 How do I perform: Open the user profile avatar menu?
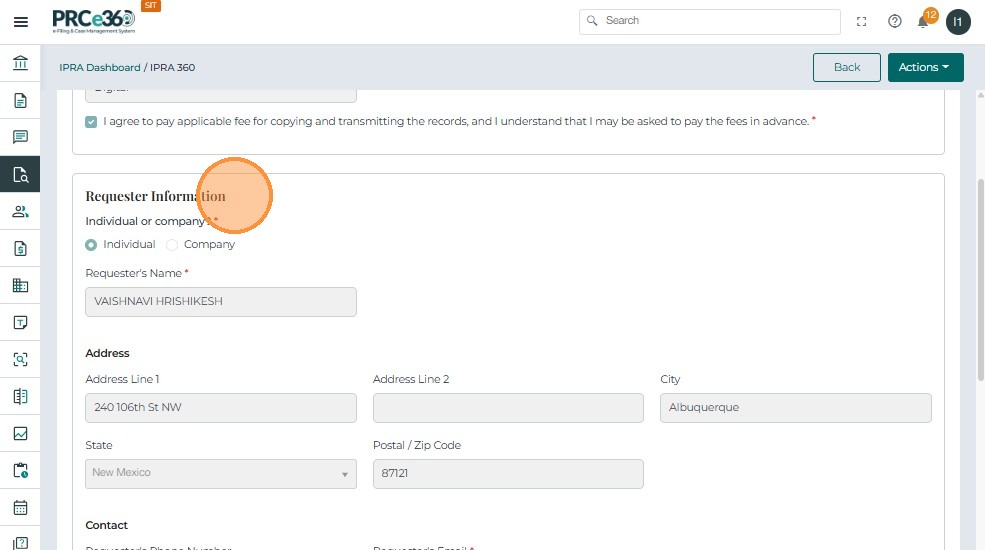tap(958, 22)
